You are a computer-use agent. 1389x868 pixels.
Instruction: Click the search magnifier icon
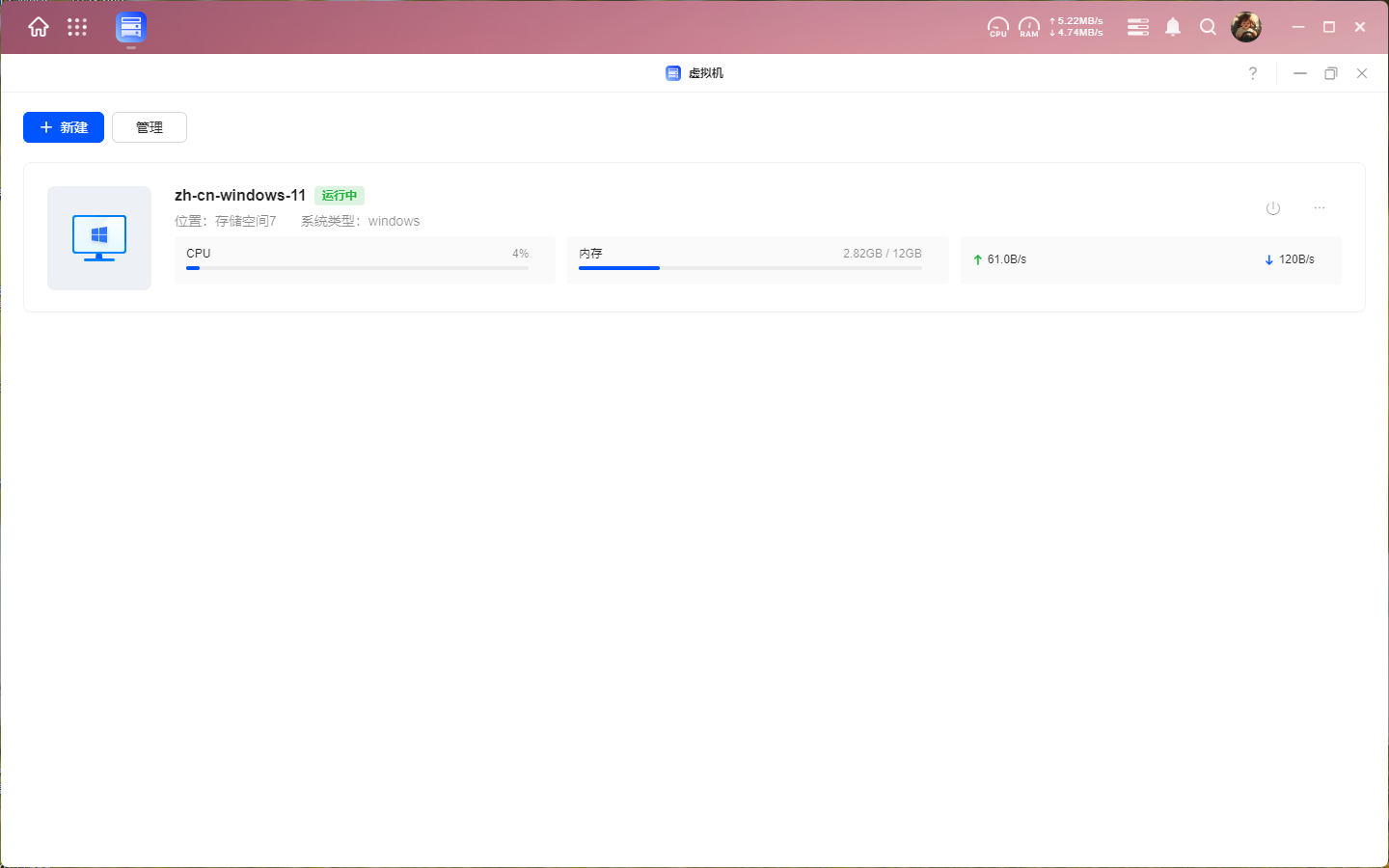point(1208,27)
